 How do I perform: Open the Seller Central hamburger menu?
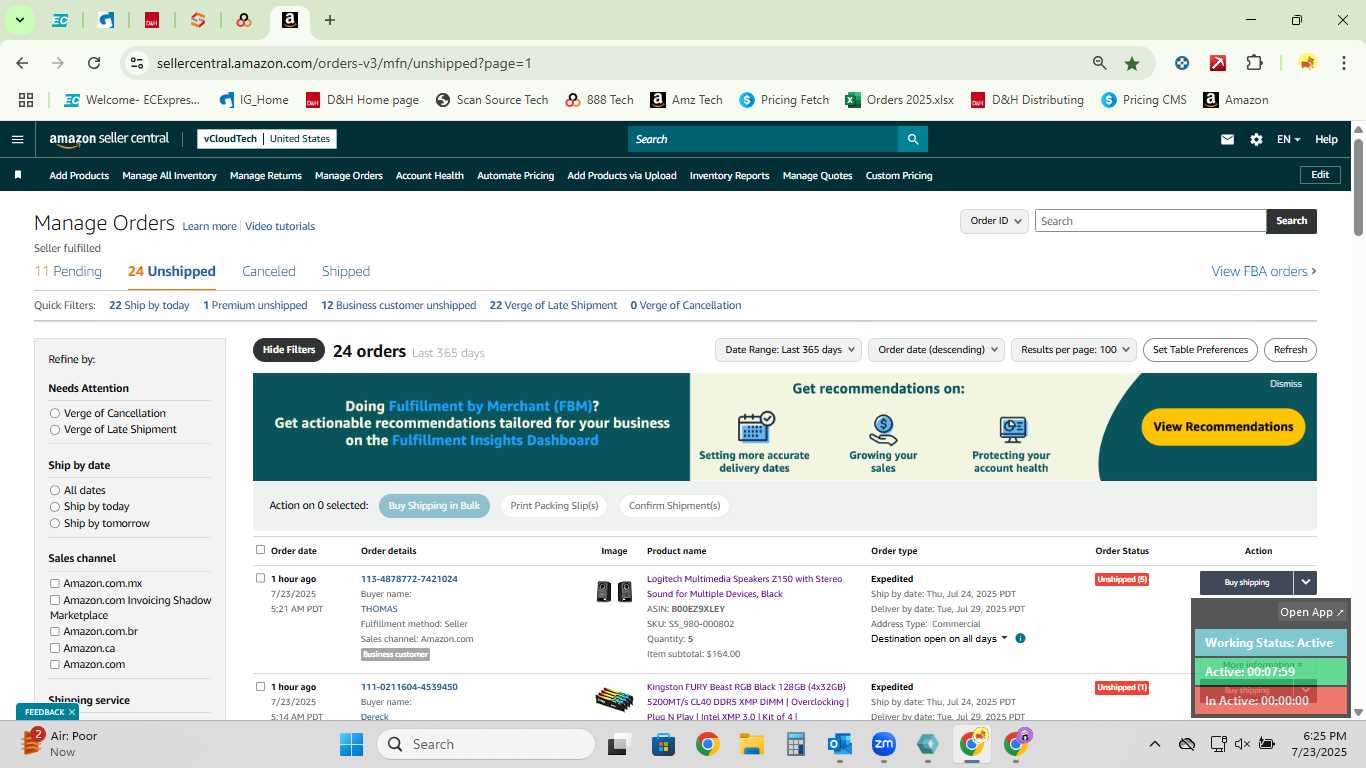(17, 139)
